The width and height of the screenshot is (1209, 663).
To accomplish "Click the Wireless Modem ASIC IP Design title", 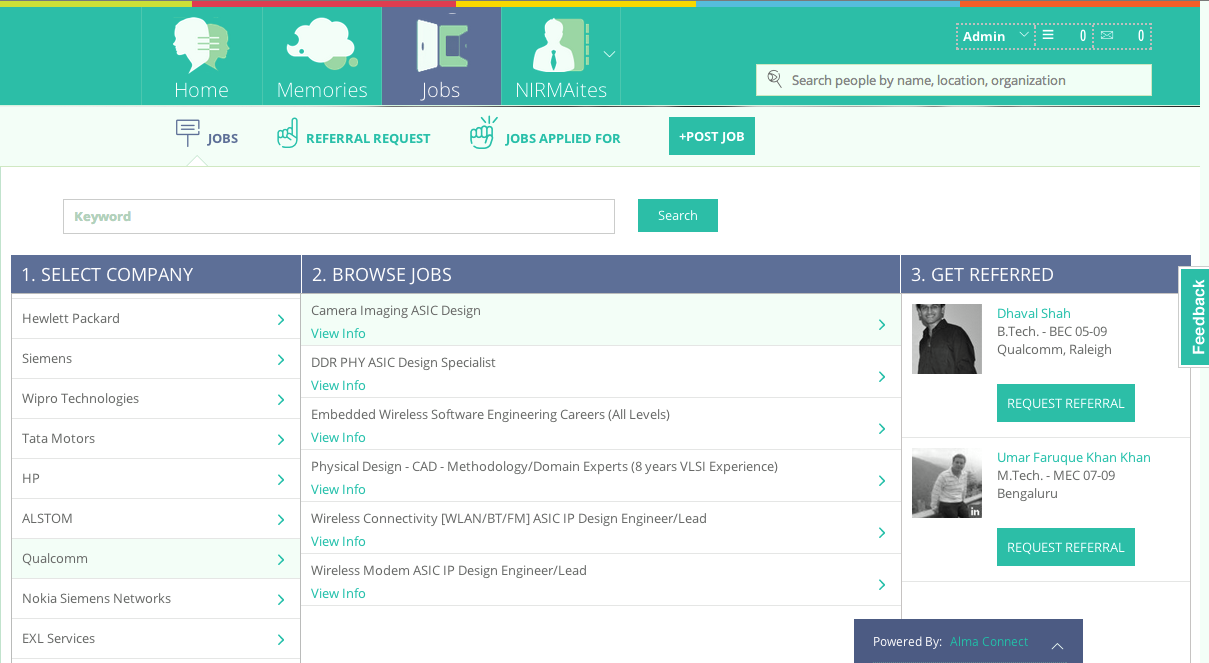I will point(449,570).
